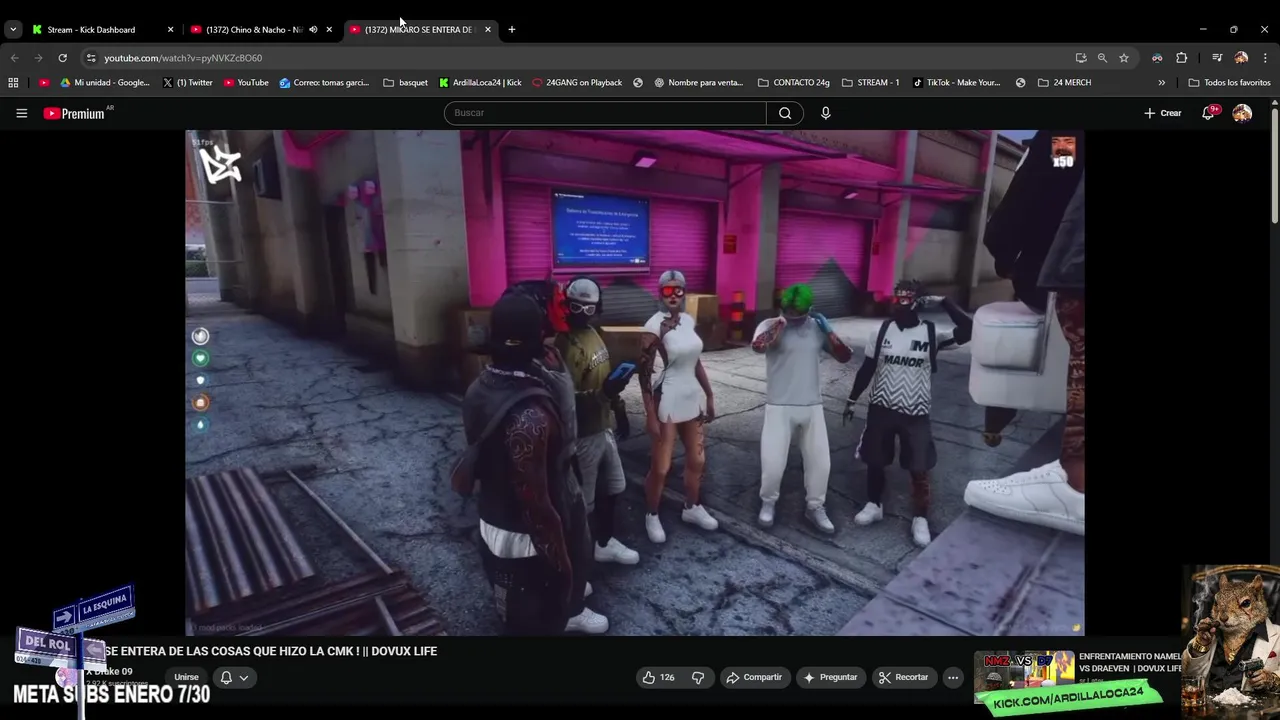Search by voice with the microphone

(x=825, y=113)
